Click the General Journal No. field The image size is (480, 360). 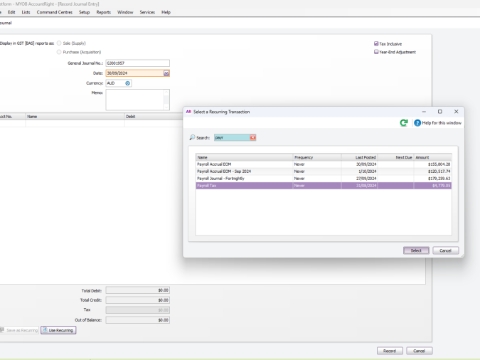point(138,63)
